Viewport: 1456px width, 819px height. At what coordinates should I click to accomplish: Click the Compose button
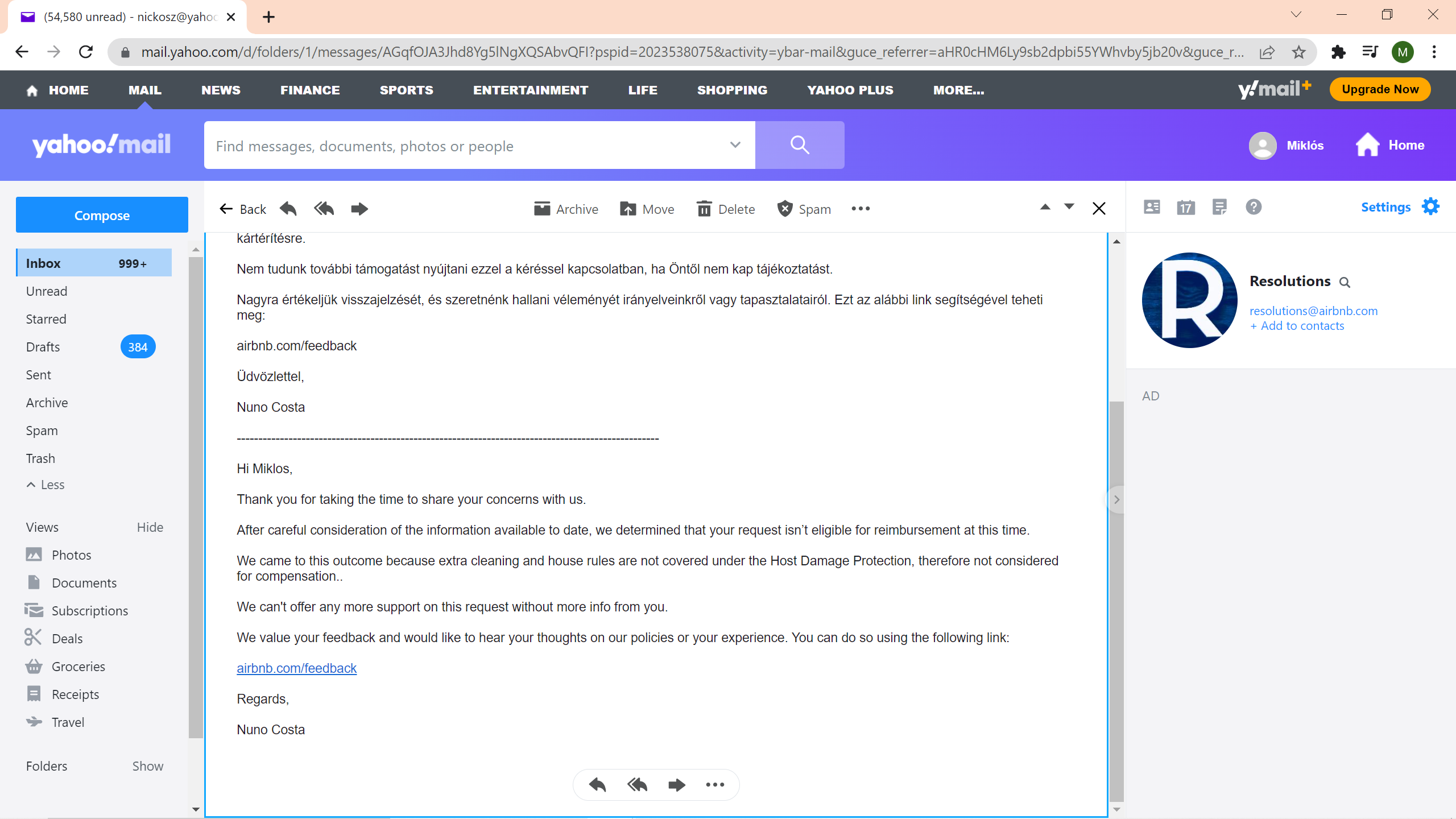pyautogui.click(x=102, y=215)
